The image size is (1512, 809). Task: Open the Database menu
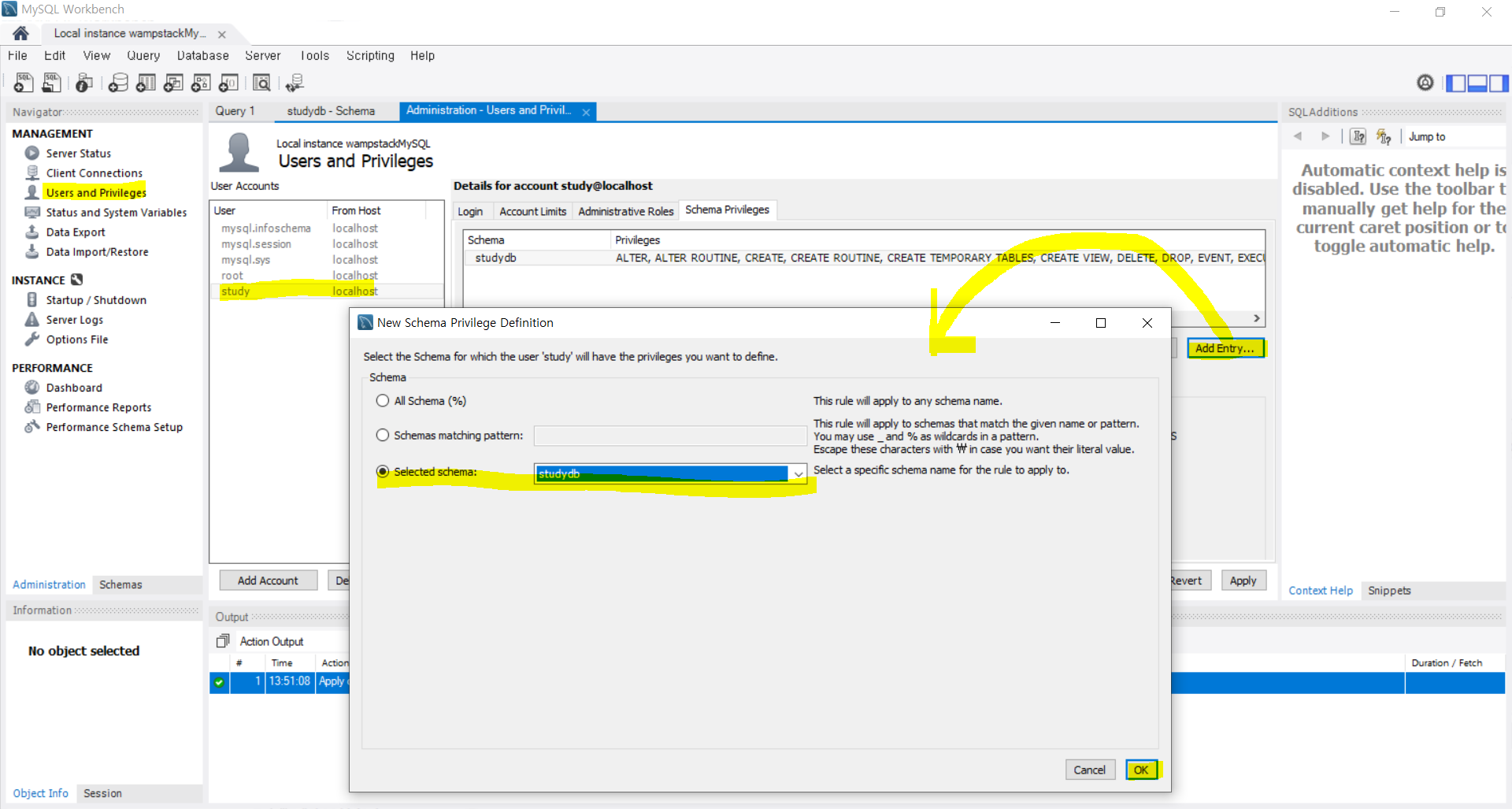[202, 56]
